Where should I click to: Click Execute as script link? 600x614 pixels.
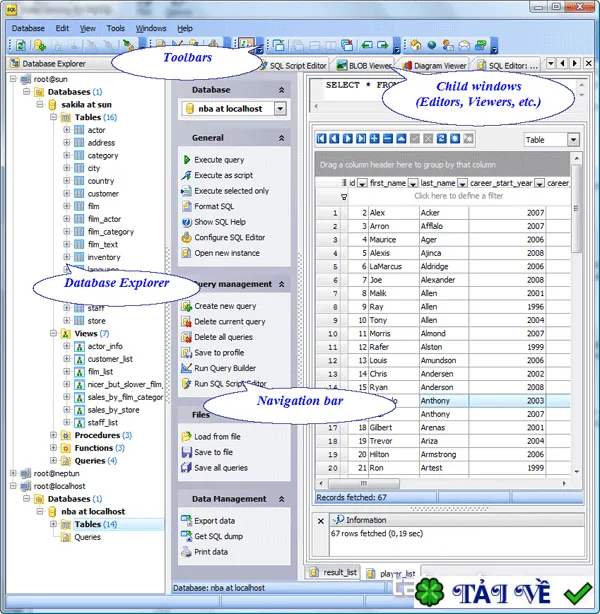(224, 175)
